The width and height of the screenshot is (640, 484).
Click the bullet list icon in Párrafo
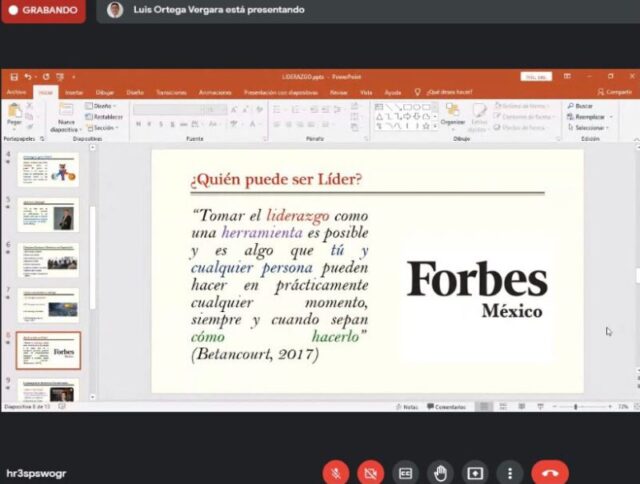tap(278, 109)
